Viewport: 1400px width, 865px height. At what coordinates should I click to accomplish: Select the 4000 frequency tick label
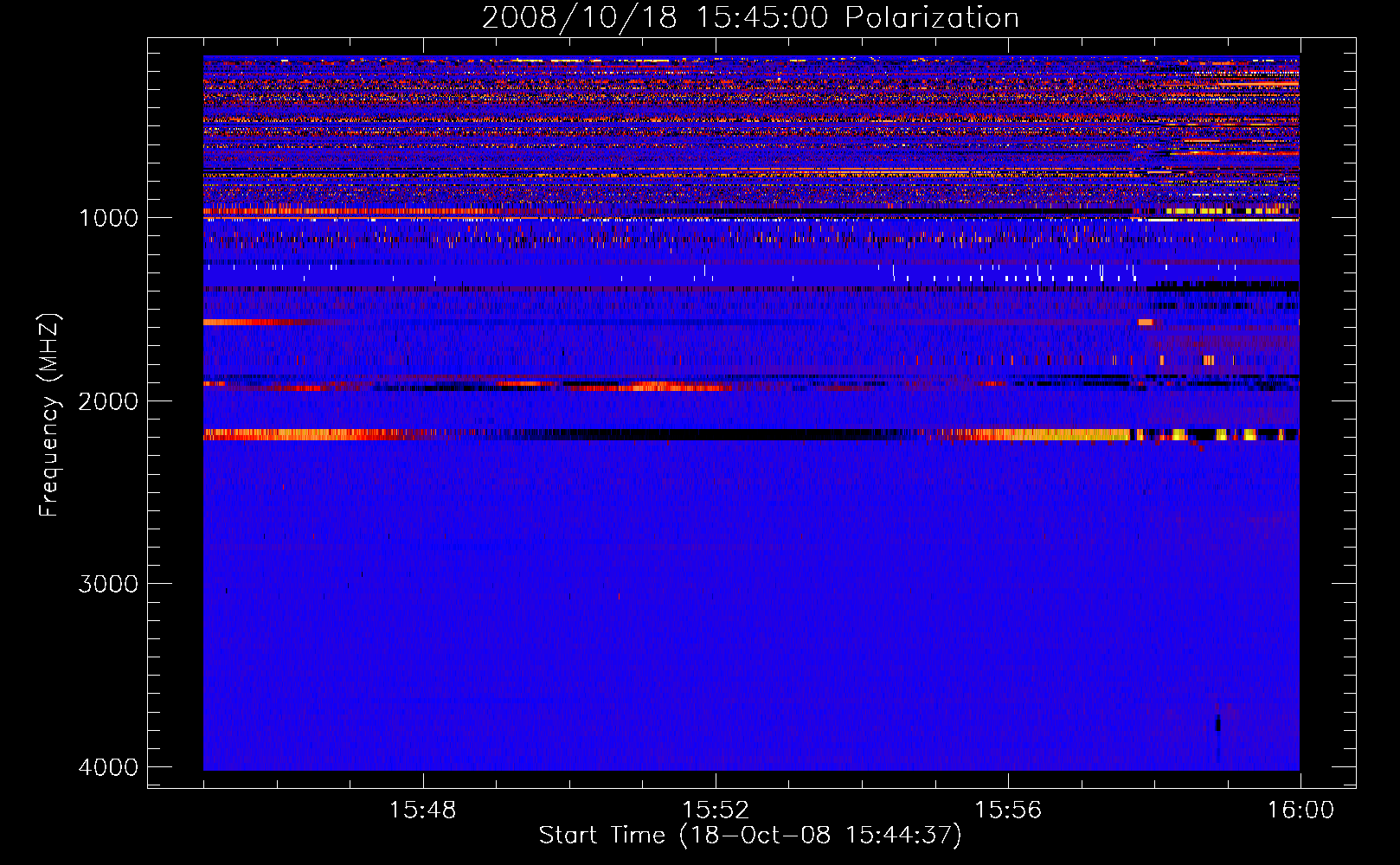coord(109,767)
